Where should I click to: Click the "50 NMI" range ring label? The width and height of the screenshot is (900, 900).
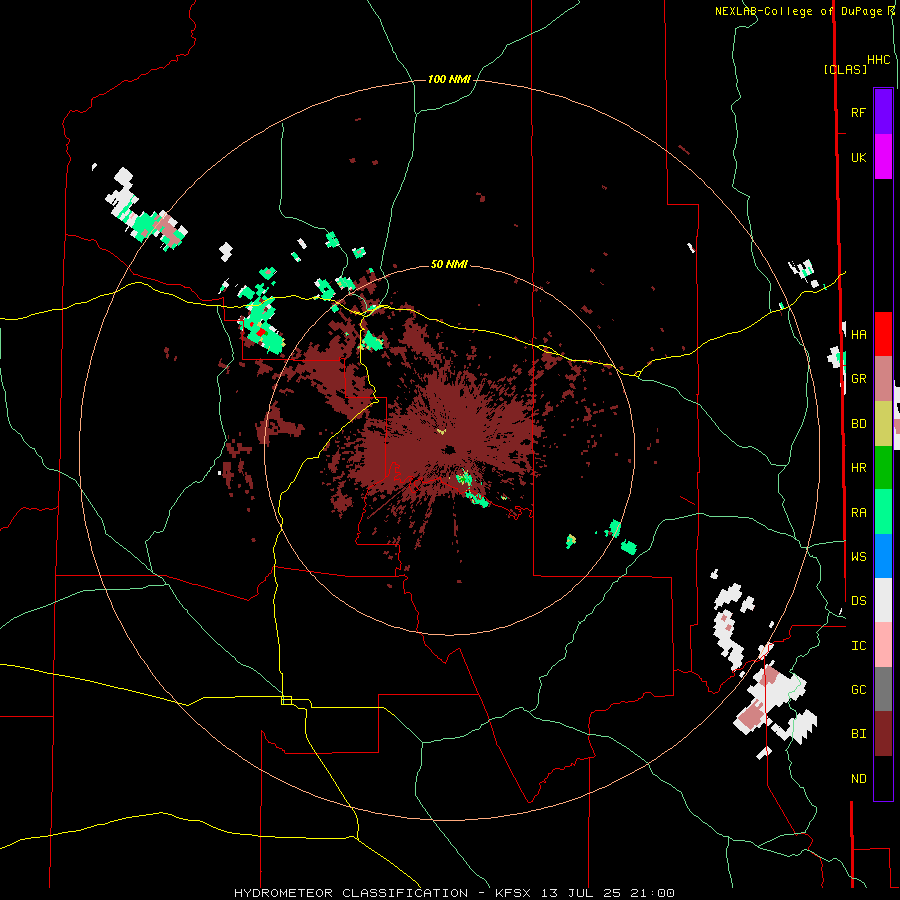449,264
